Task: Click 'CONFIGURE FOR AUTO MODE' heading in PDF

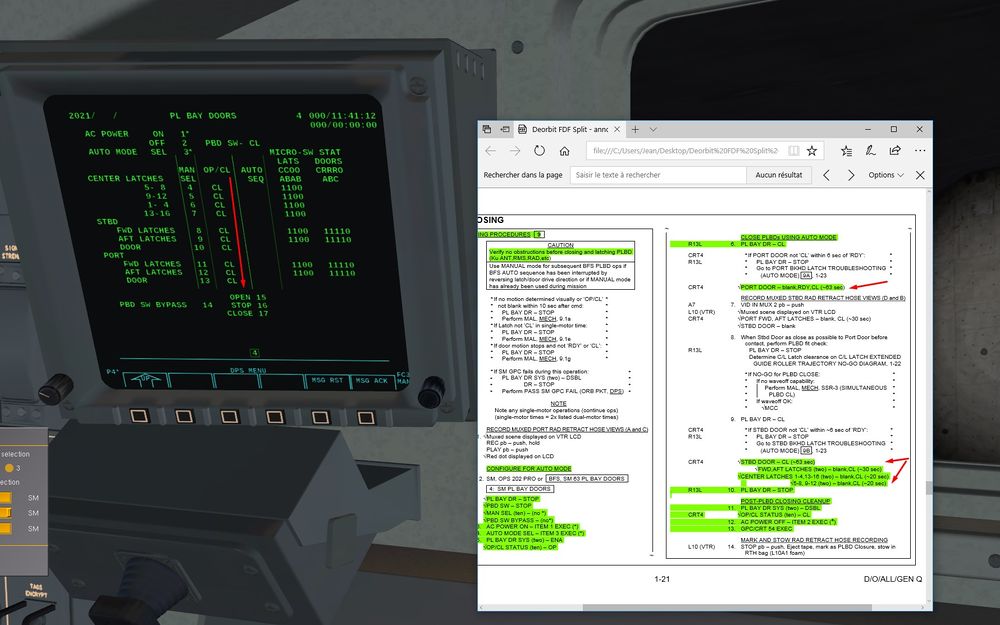Action: click(x=529, y=469)
